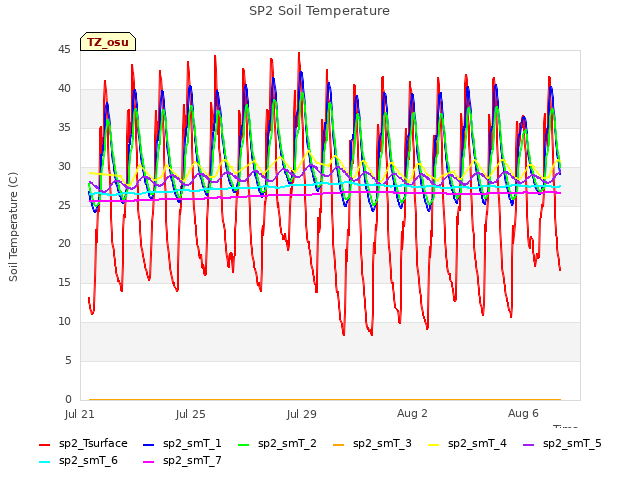Click the chart title SP2 Soil Temperature

319,11
